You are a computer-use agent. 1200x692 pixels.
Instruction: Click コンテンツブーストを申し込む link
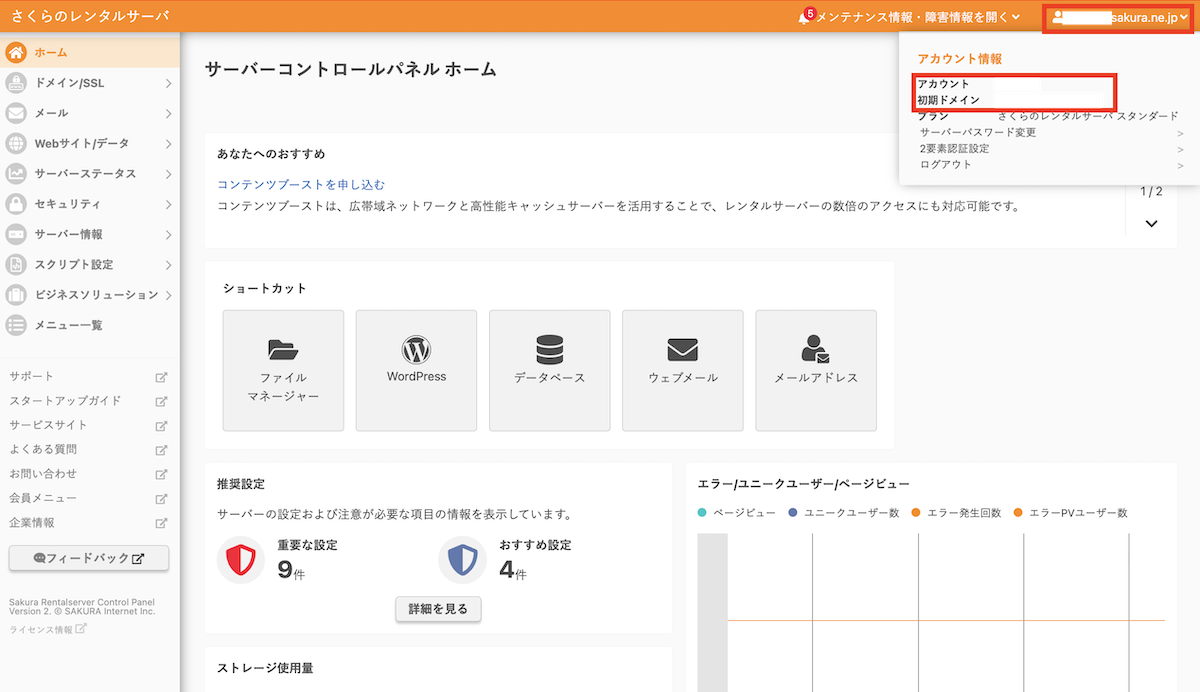click(x=301, y=184)
